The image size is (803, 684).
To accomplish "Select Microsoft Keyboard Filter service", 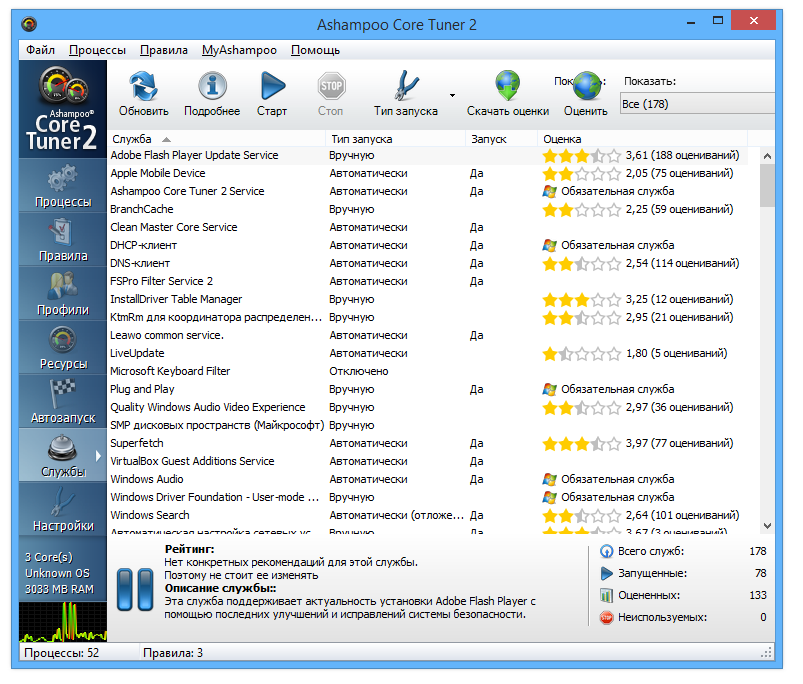I will [x=428, y=371].
